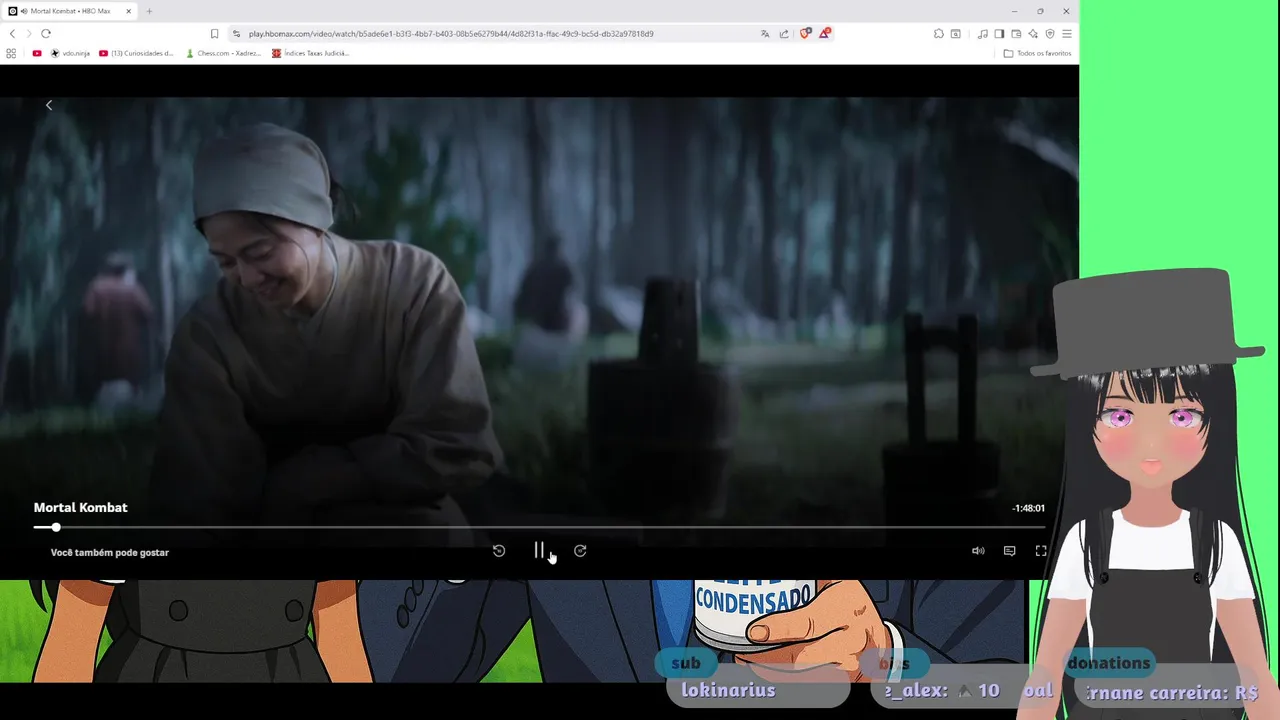Click the playback progress slider handle
This screenshot has width=1280, height=720.
click(56, 527)
